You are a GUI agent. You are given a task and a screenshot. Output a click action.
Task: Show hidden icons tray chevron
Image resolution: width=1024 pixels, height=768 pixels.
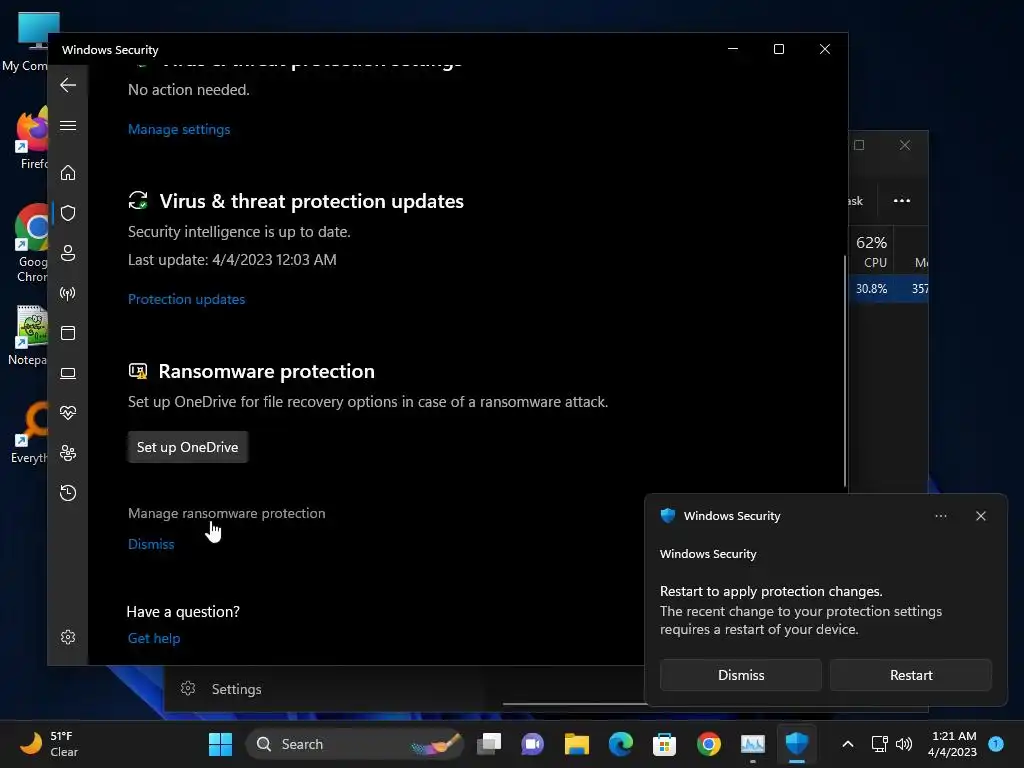(x=848, y=744)
